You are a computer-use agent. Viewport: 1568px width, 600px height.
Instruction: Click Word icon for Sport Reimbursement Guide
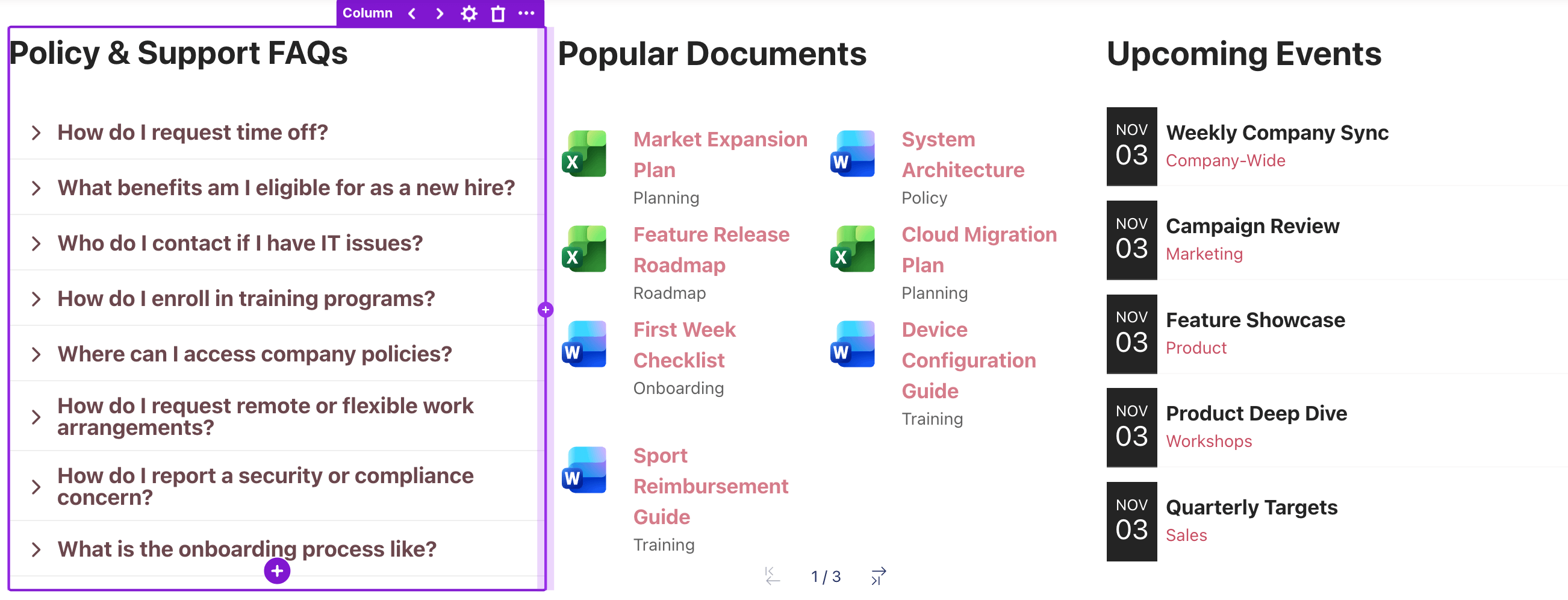point(583,470)
